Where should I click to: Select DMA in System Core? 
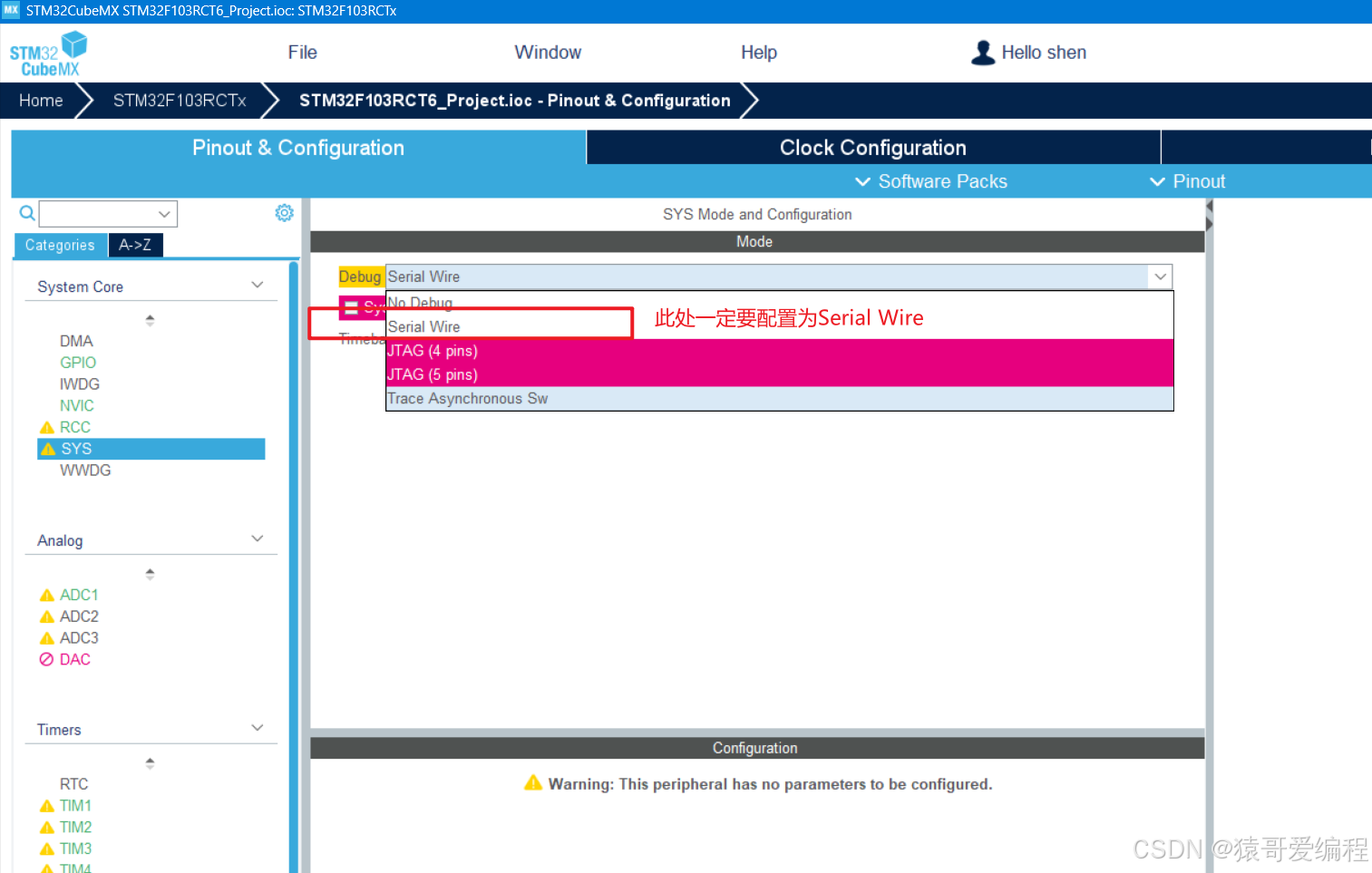click(x=76, y=341)
